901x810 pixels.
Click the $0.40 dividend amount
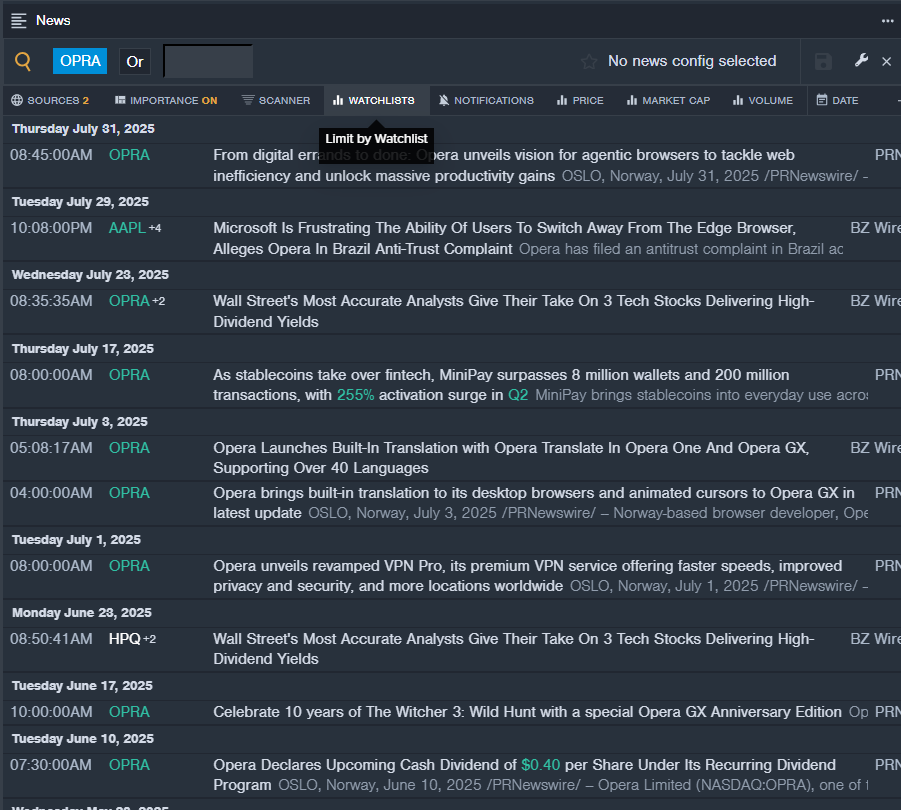(540, 765)
